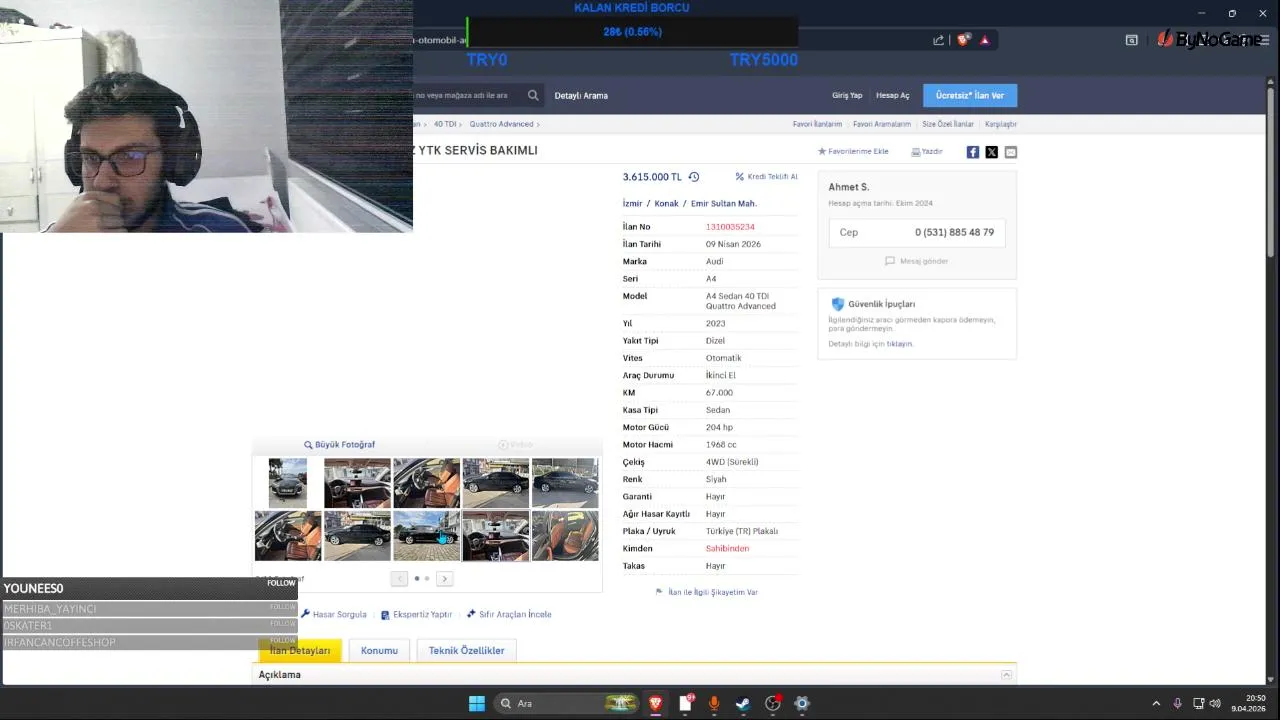Open Hesap Aç signup link

(x=893, y=95)
